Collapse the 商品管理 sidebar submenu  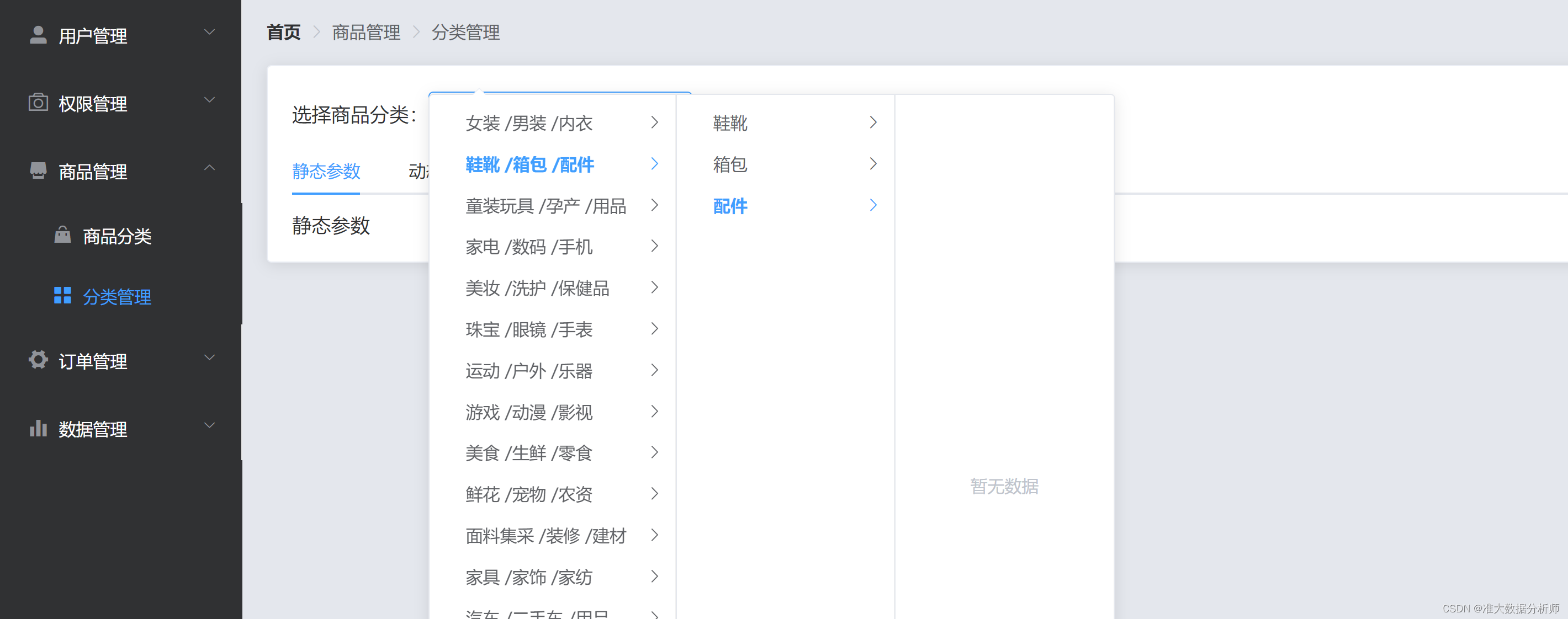[x=209, y=168]
